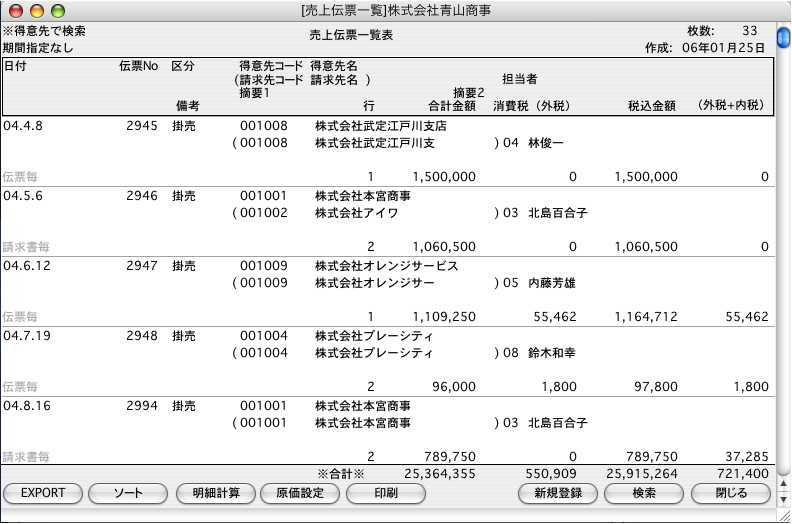Click the 印刷 print button
The image size is (792, 524).
pyautogui.click(x=386, y=493)
